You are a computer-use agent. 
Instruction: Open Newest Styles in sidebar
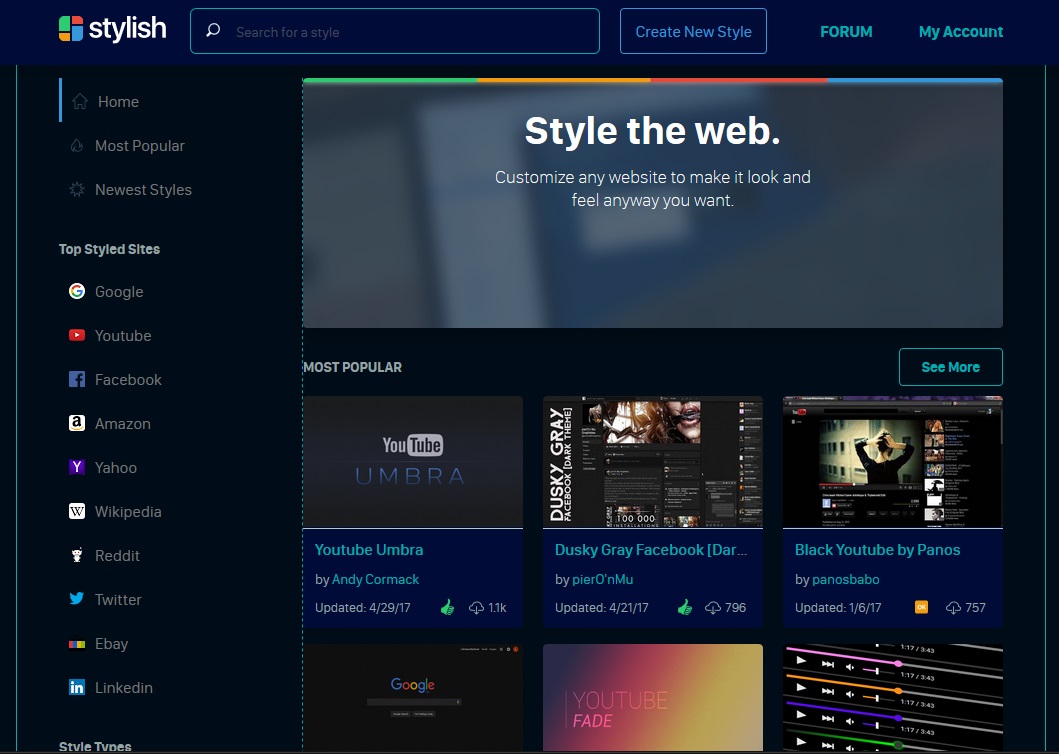[143, 190]
